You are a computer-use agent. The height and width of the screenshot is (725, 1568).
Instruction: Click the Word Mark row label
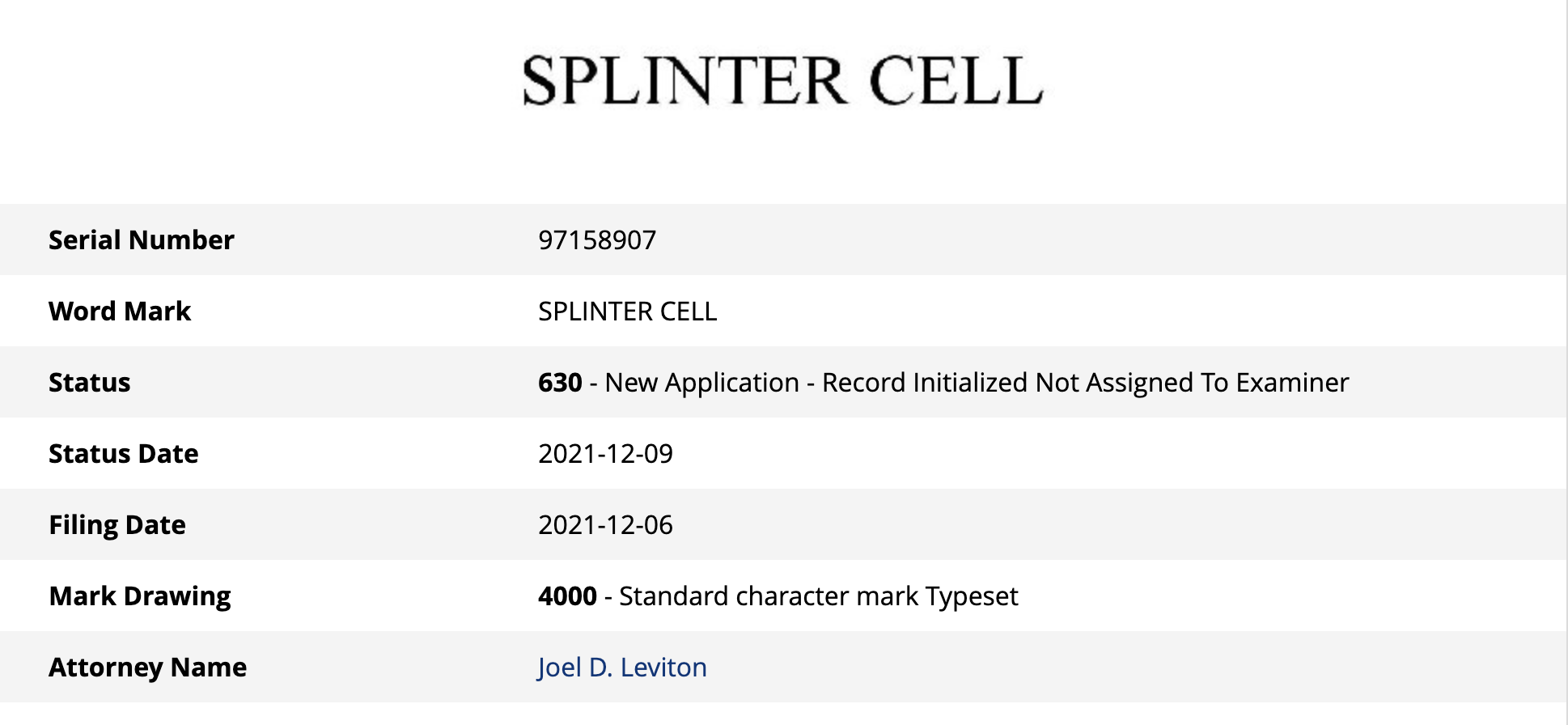click(x=120, y=312)
